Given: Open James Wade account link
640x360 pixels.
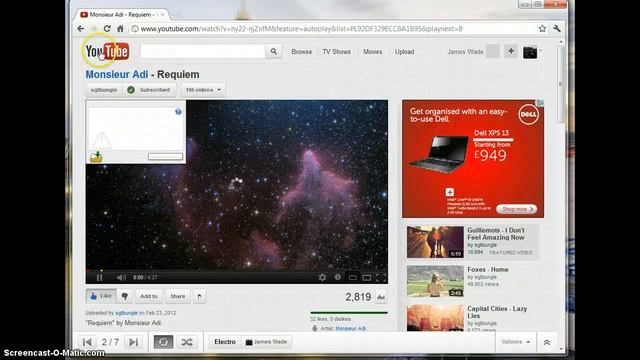Looking at the screenshot, I should click(x=465, y=52).
